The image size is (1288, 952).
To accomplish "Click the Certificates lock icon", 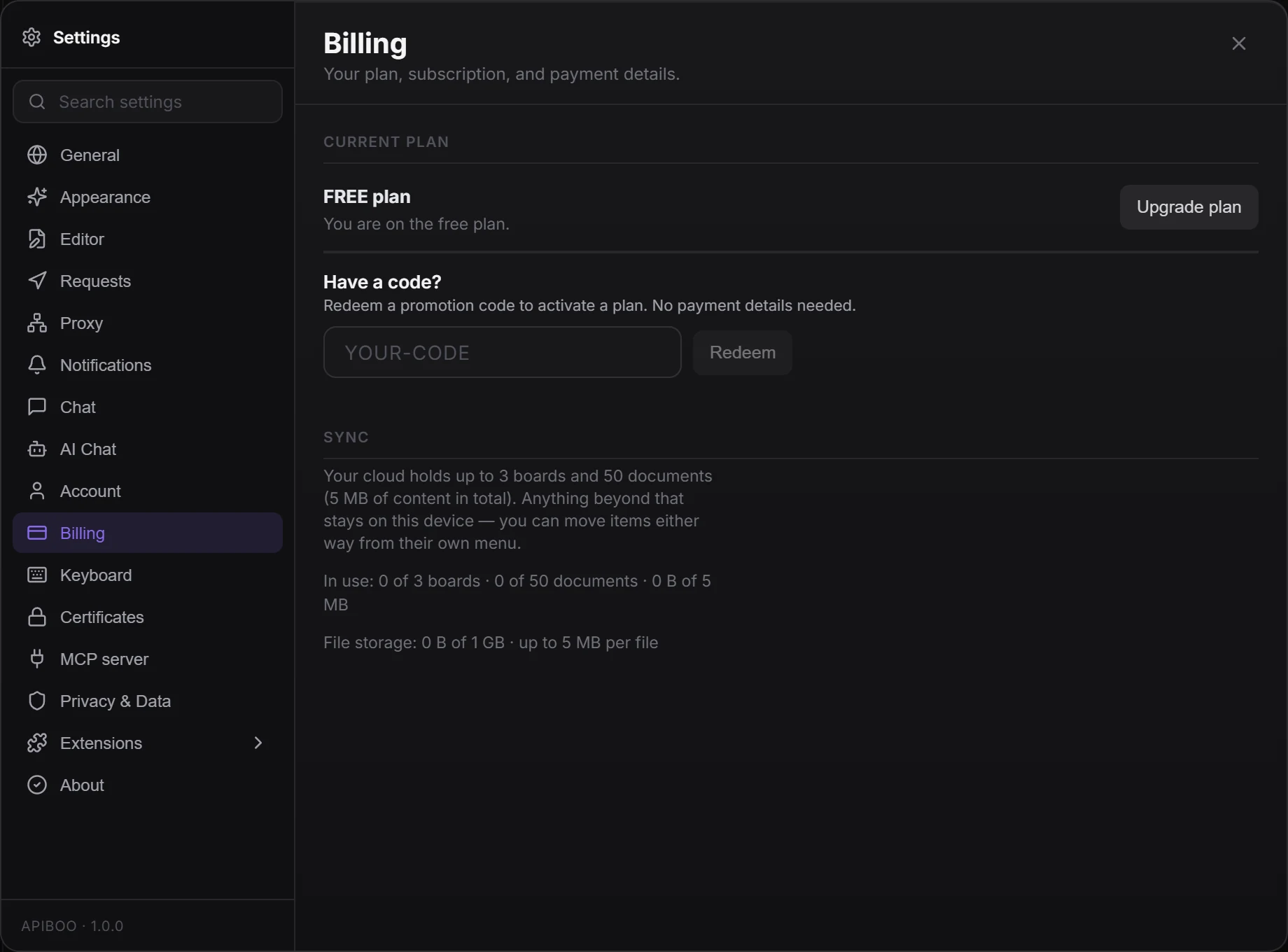I will 37,617.
